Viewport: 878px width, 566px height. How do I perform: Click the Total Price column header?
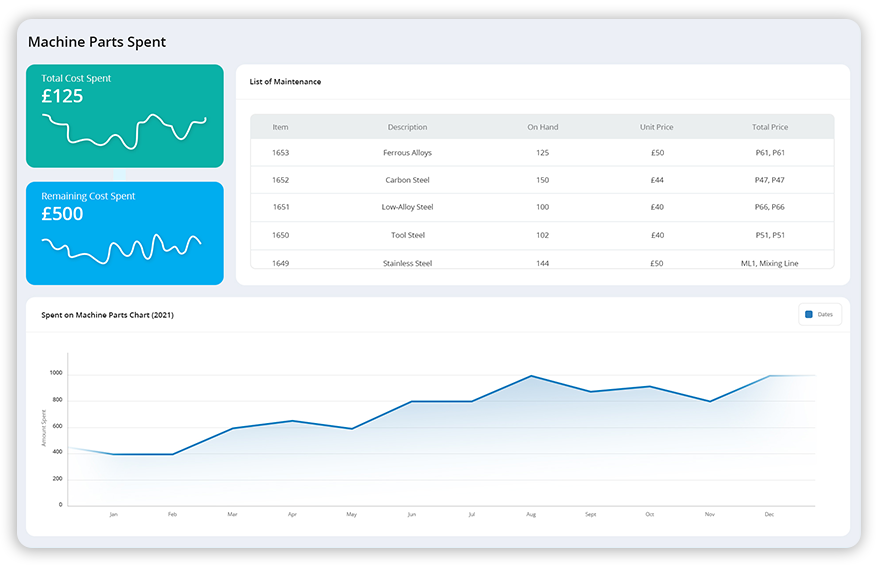(769, 127)
